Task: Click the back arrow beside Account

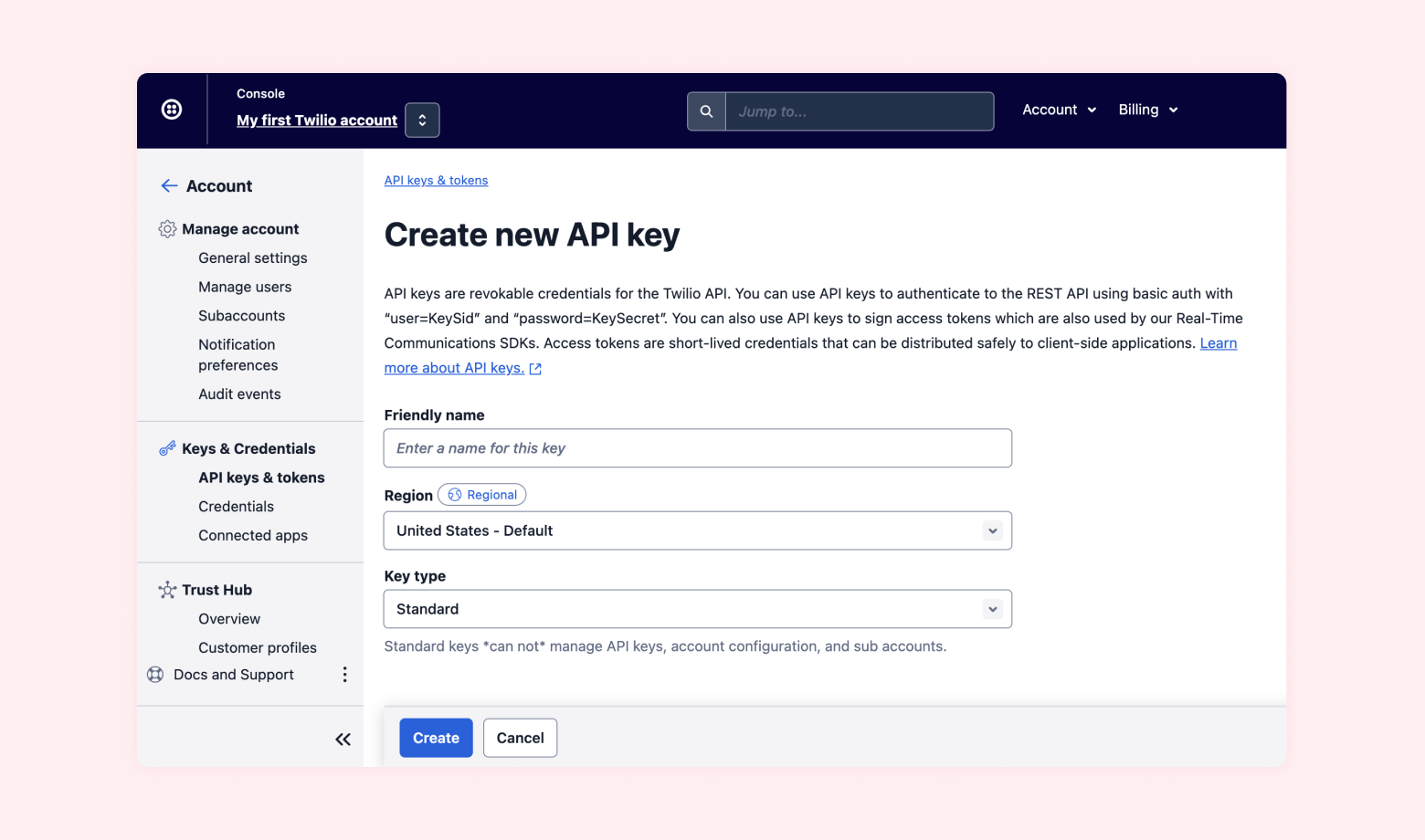Action: coord(169,186)
